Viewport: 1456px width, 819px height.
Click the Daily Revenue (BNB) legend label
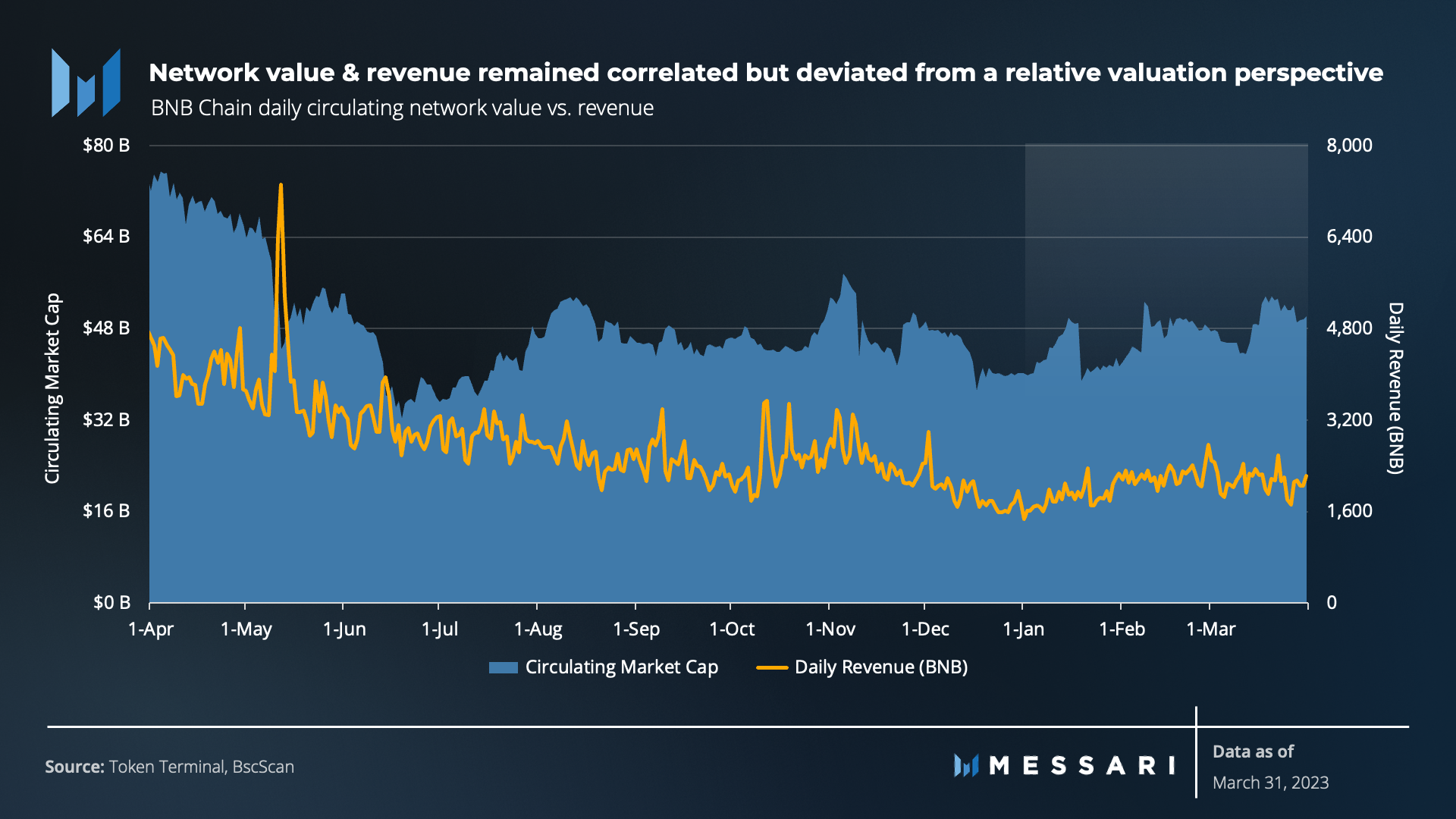[x=880, y=667]
